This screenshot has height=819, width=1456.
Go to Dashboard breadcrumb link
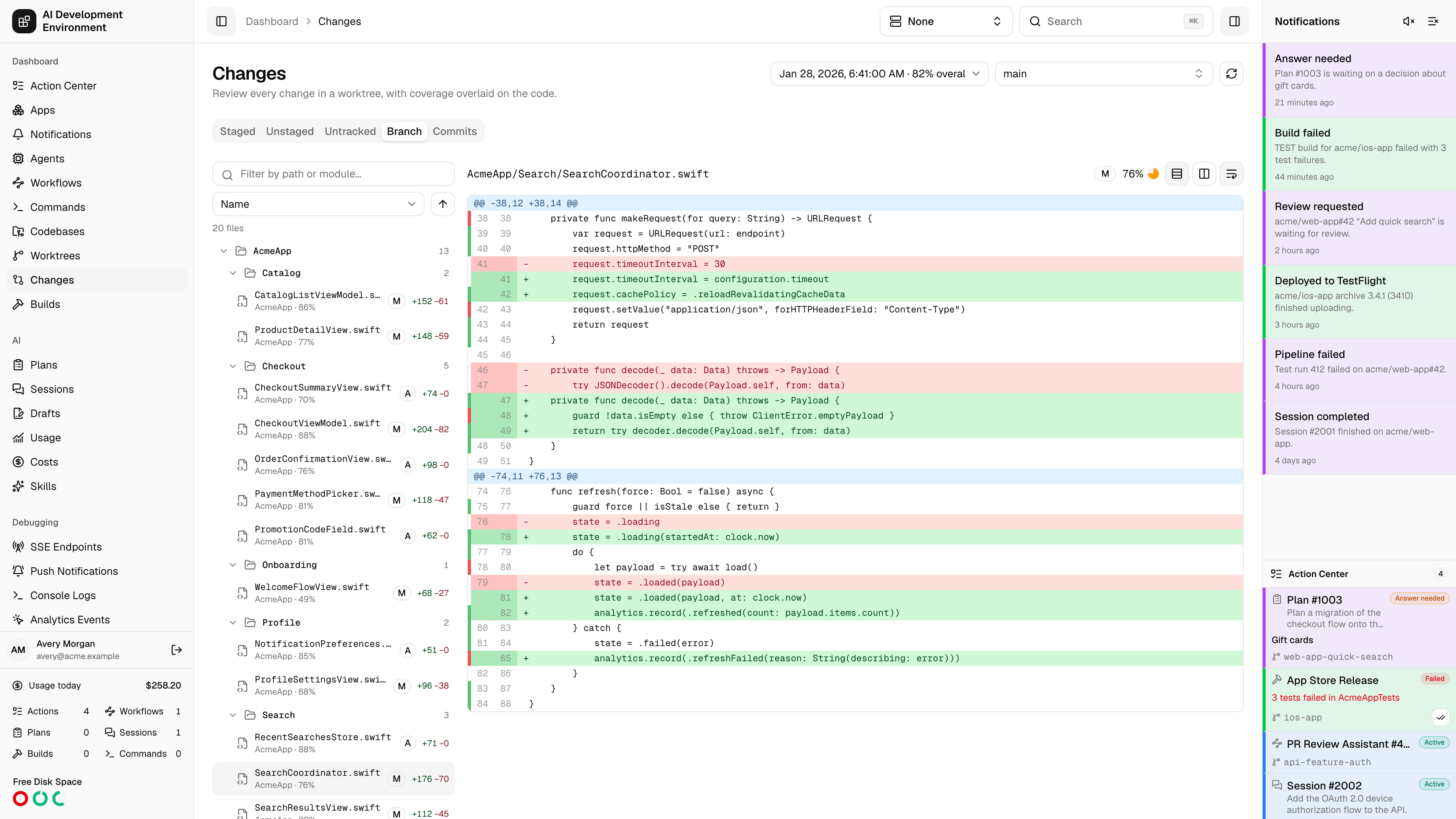[x=272, y=22]
